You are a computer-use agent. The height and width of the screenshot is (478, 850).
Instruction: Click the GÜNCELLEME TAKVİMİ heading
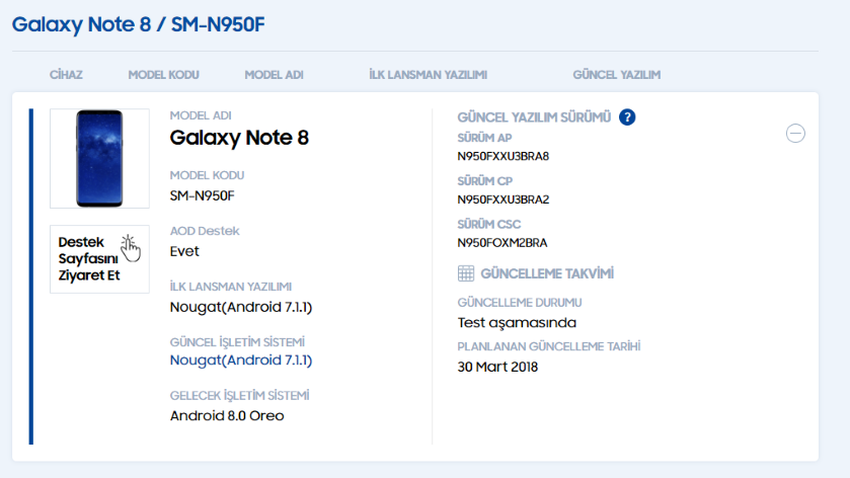click(547, 273)
